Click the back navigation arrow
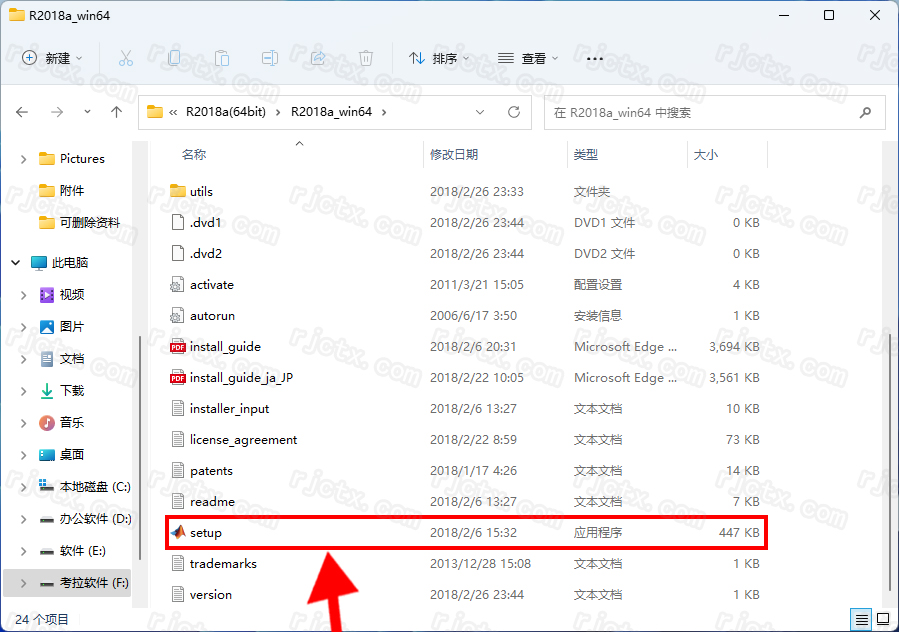This screenshot has height=632, width=899. [x=23, y=112]
